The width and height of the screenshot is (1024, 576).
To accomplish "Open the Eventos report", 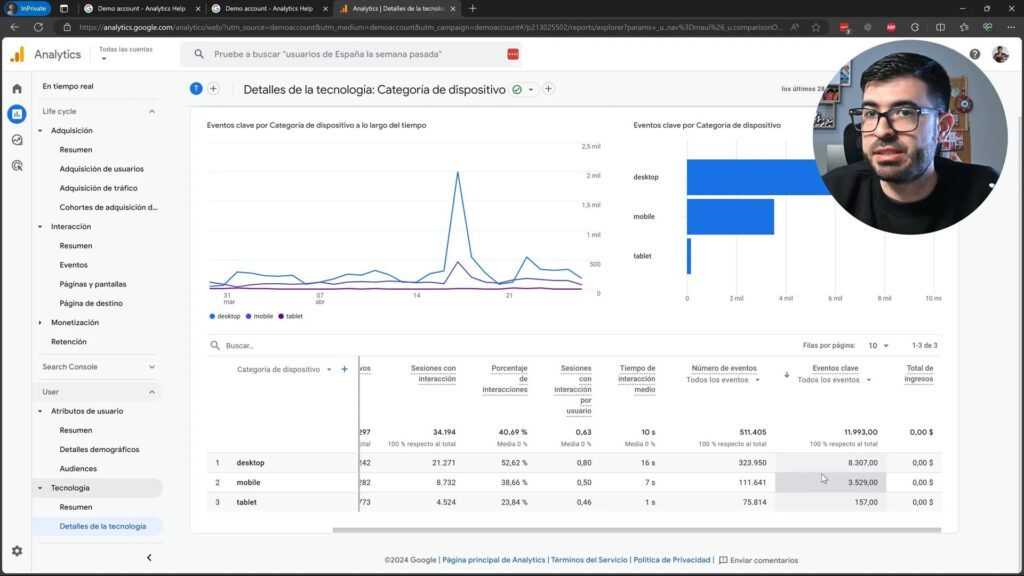I will [73, 265].
